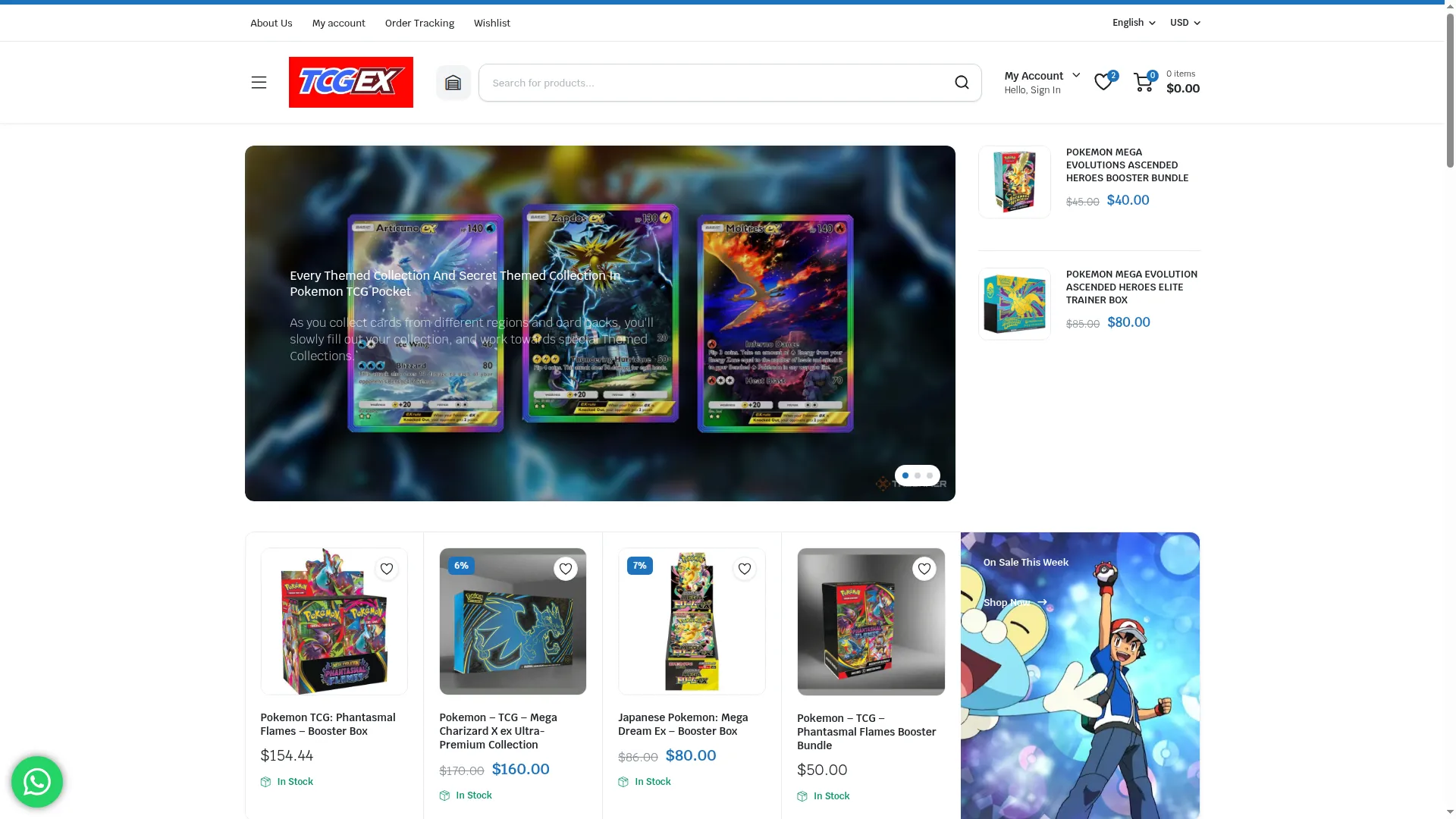Open WhatsApp chat button

click(37, 782)
